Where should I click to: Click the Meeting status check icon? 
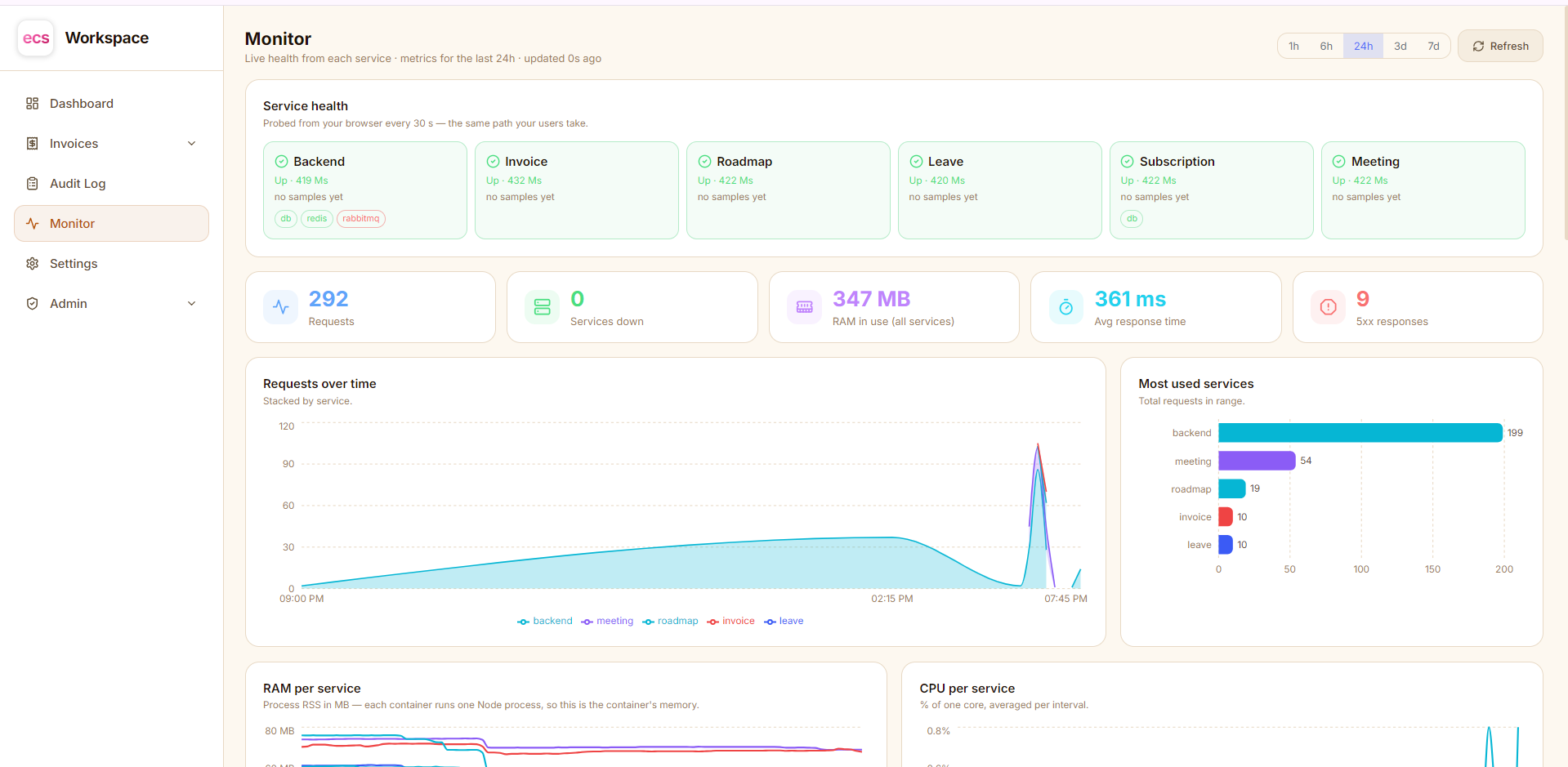point(1339,162)
